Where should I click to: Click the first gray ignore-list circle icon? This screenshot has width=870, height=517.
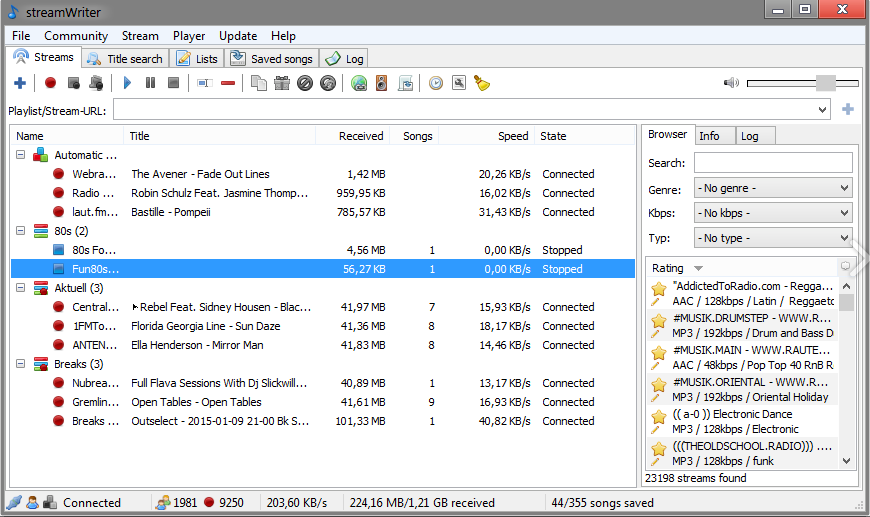tap(305, 83)
